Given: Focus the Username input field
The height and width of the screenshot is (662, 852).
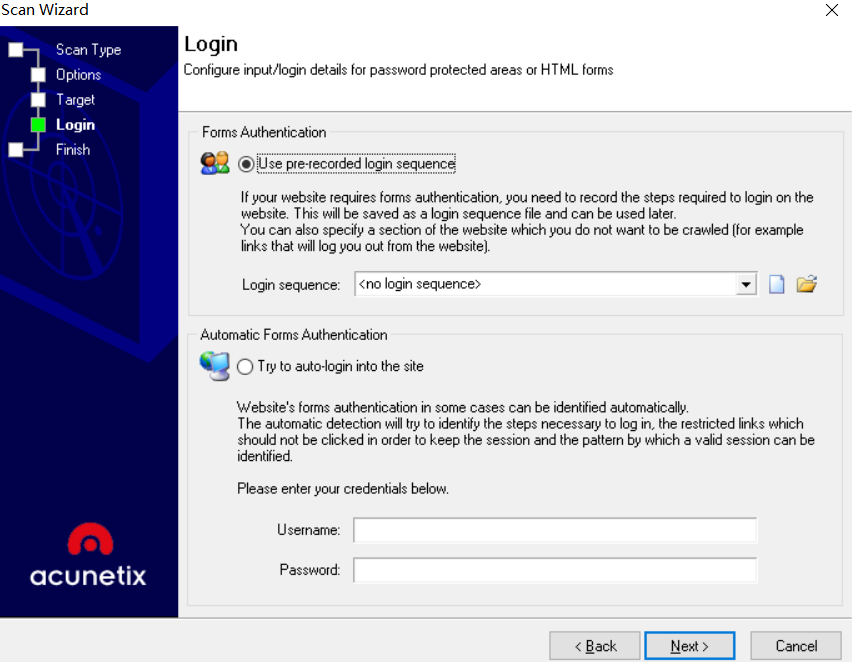Looking at the screenshot, I should [555, 530].
